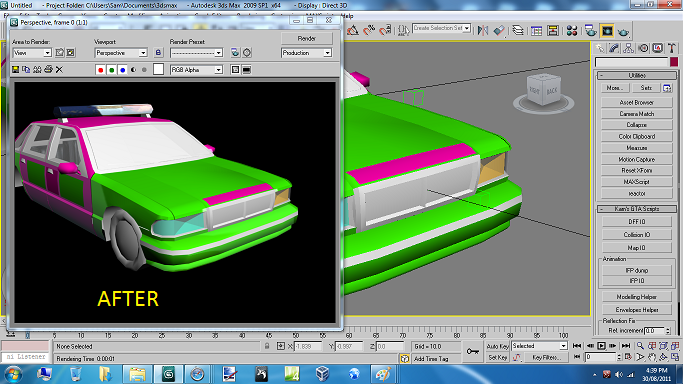Toggle the Auto Key button
The width and height of the screenshot is (683, 384).
coord(497,346)
